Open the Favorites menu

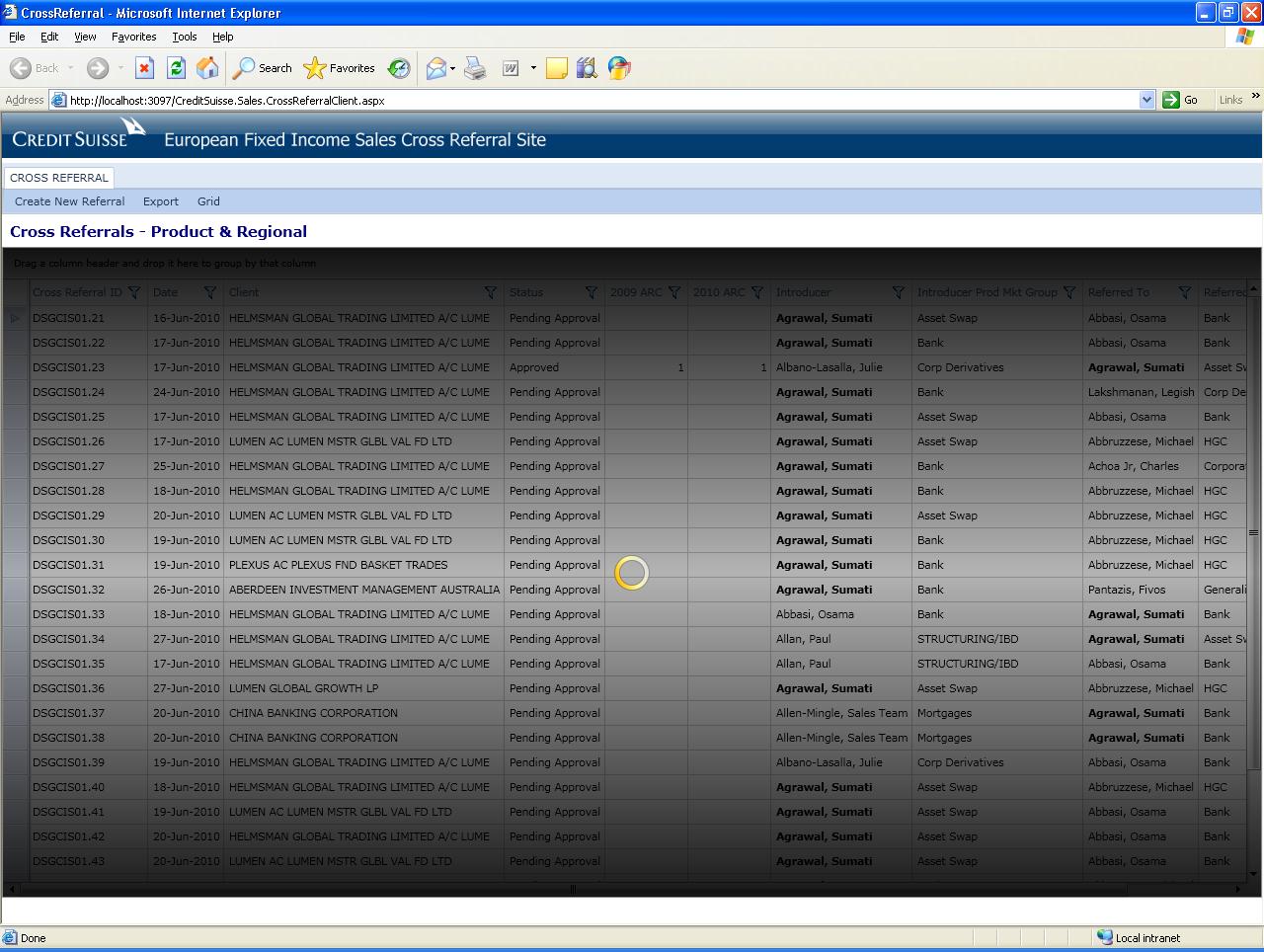[133, 37]
